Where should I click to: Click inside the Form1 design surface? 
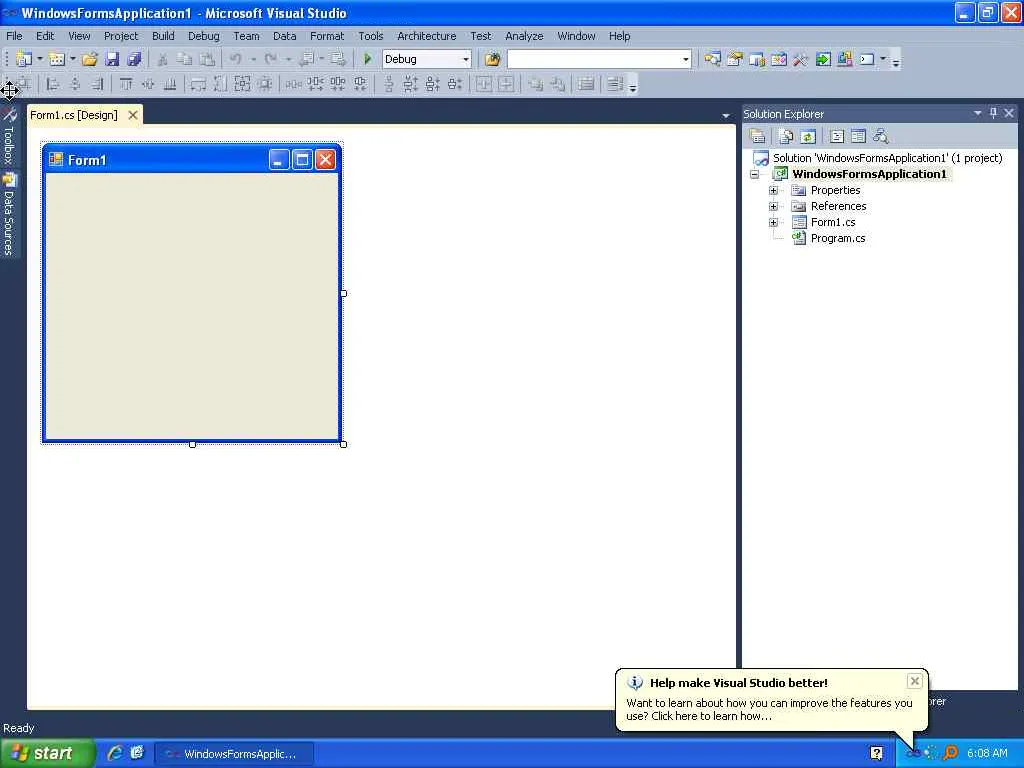pyautogui.click(x=191, y=306)
